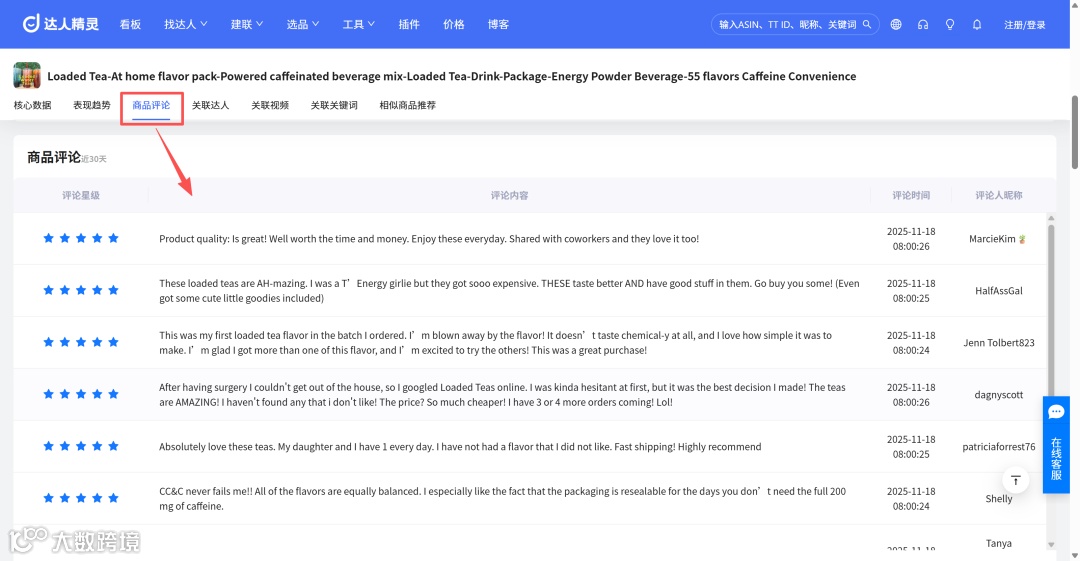Click the star rating in MarcieKim's row
This screenshot has width=1080, height=561.
pos(81,238)
